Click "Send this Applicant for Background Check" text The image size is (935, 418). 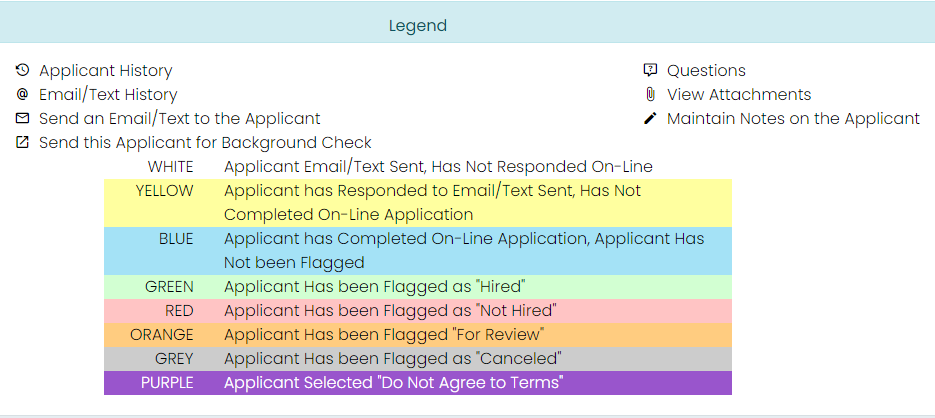(x=205, y=143)
